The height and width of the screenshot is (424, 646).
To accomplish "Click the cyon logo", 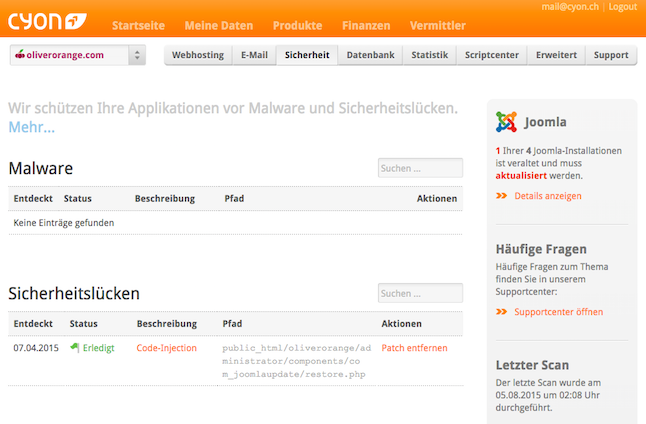I will 47,21.
